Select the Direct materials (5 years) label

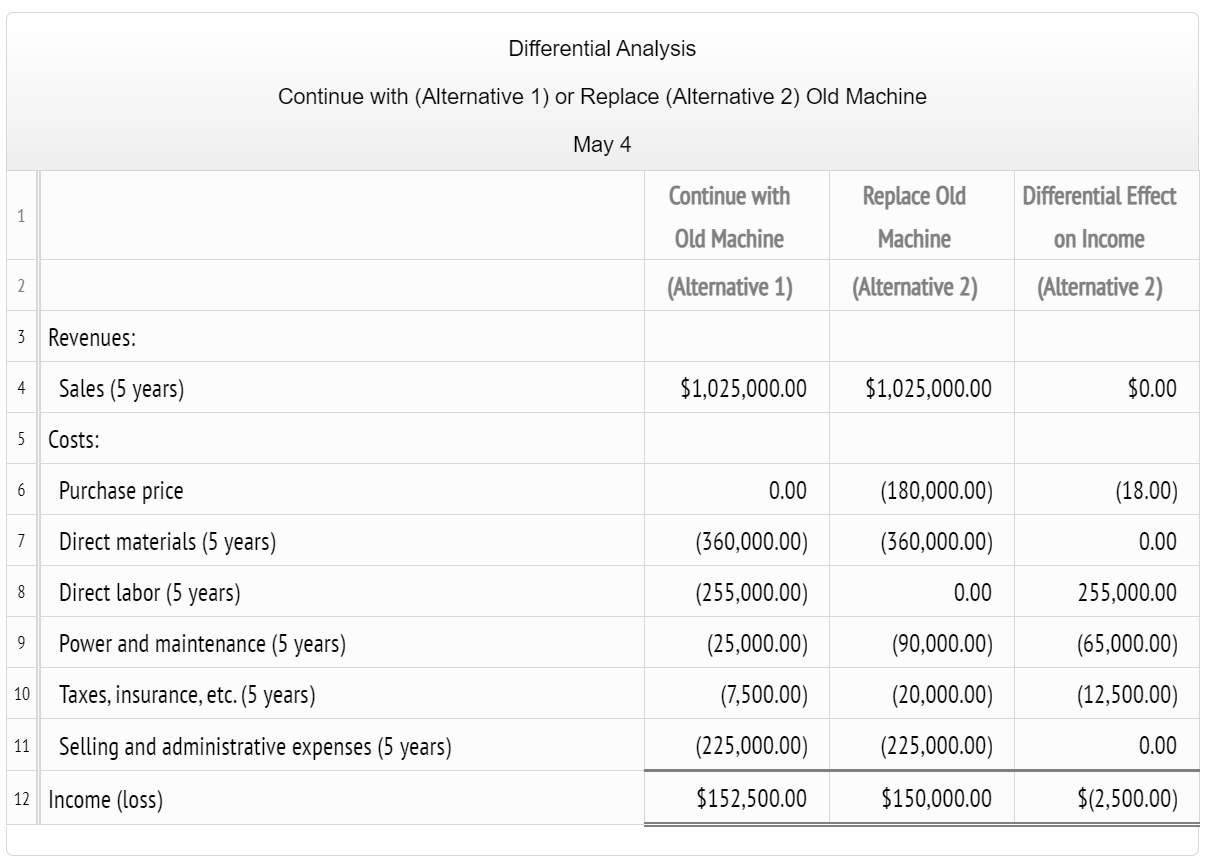(x=167, y=542)
